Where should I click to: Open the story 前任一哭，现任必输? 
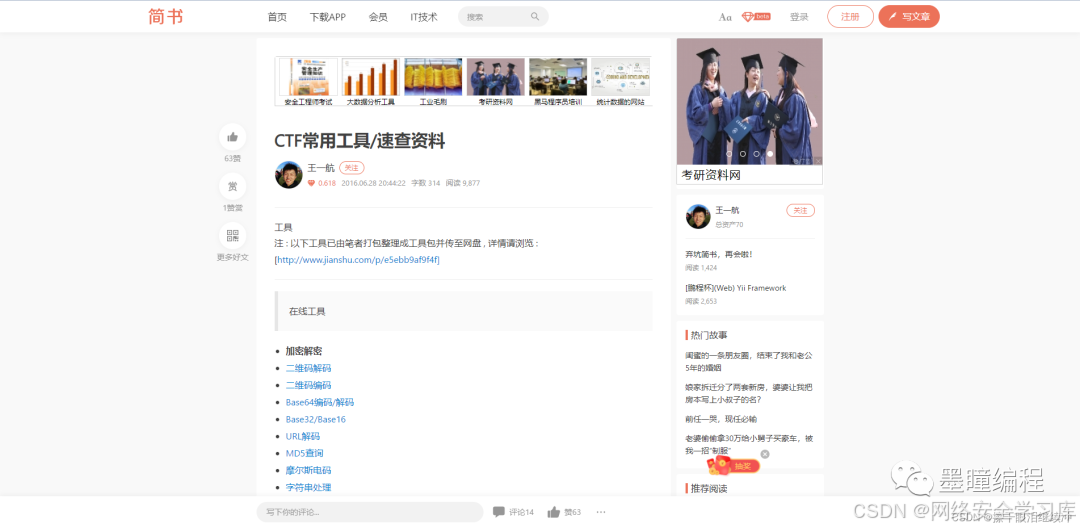pos(721,419)
